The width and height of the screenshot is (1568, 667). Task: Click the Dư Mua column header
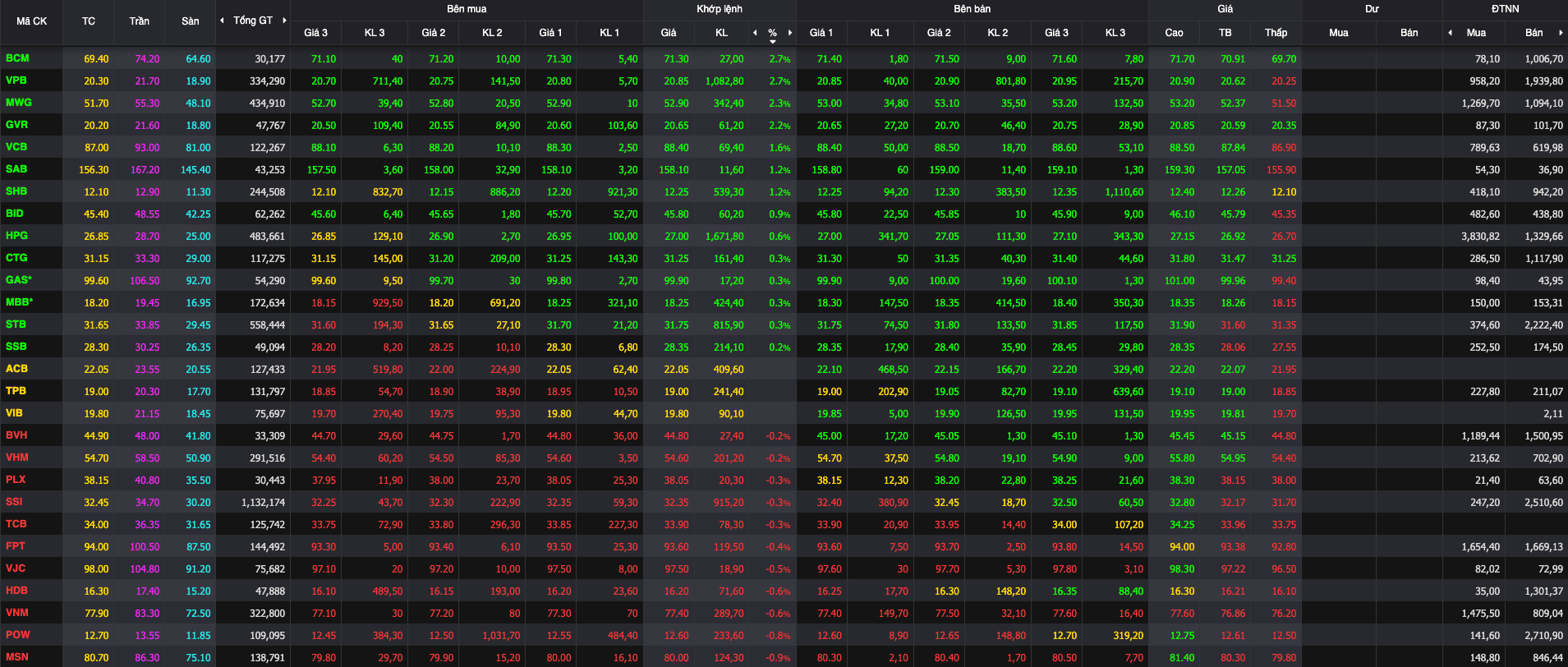pos(1339,33)
